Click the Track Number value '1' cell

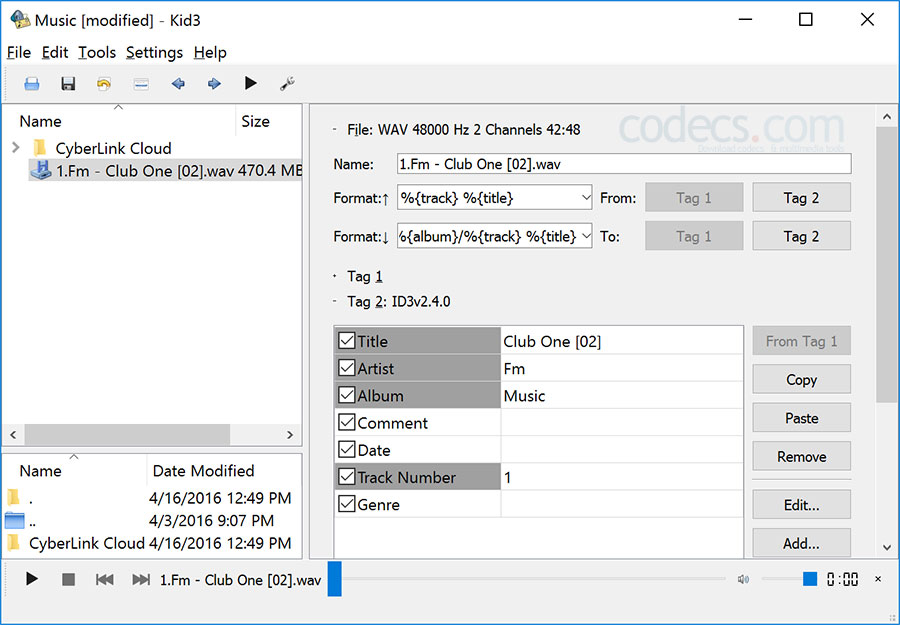click(x=622, y=477)
